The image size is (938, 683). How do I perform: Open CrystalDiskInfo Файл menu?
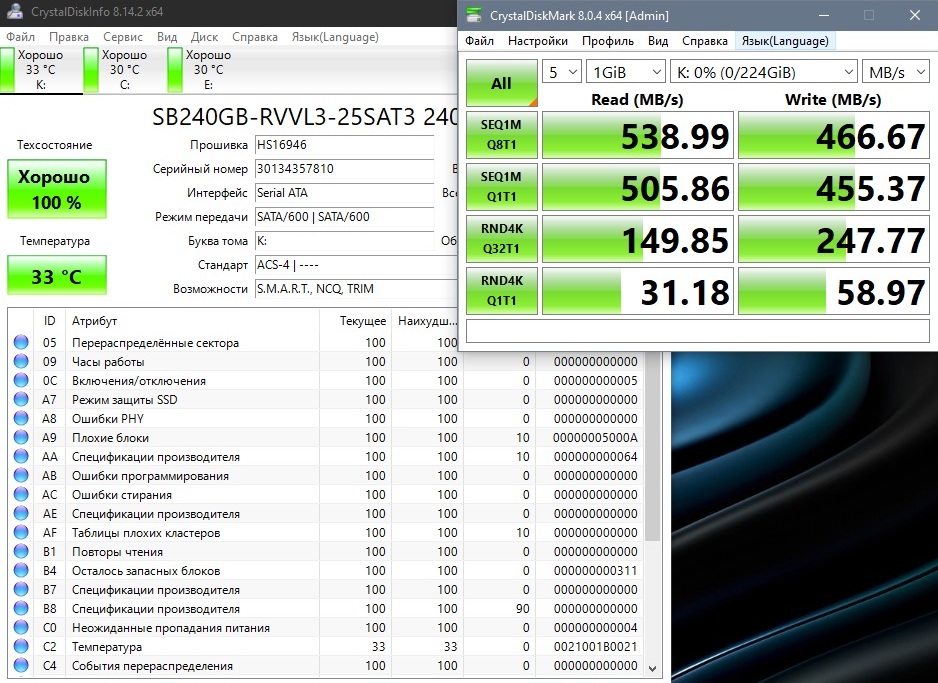(x=20, y=37)
